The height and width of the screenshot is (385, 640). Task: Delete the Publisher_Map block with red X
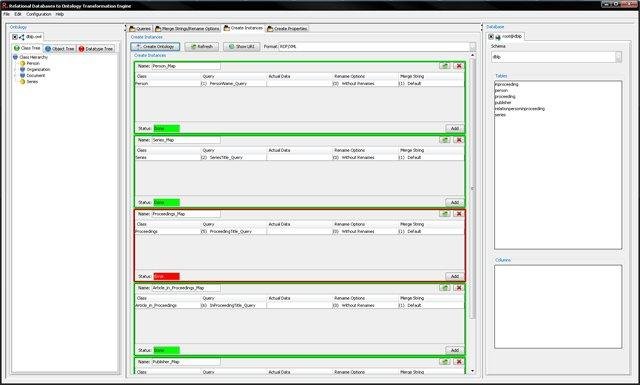[x=459, y=362]
